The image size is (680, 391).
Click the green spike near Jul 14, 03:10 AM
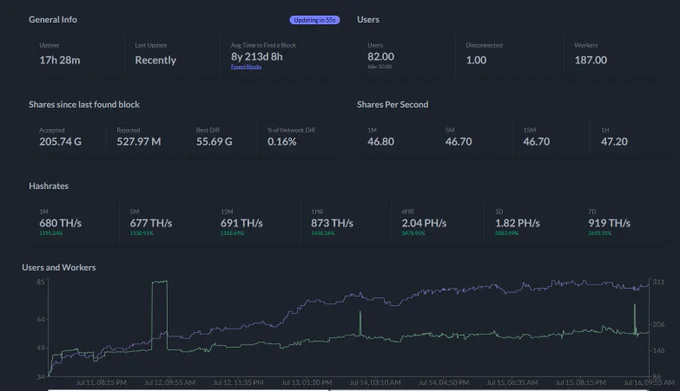pos(360,323)
